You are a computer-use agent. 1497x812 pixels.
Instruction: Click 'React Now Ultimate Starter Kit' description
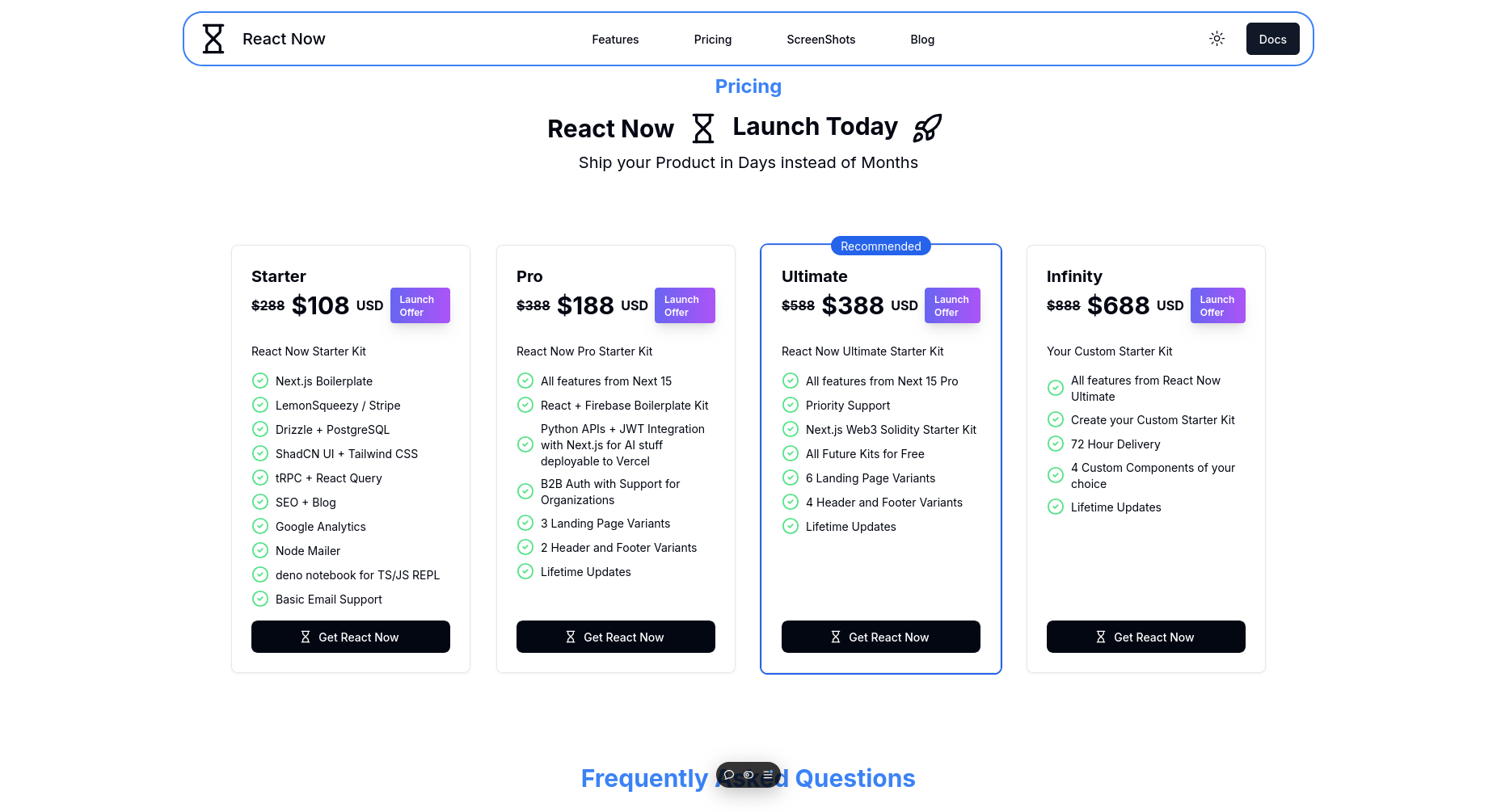click(x=862, y=351)
